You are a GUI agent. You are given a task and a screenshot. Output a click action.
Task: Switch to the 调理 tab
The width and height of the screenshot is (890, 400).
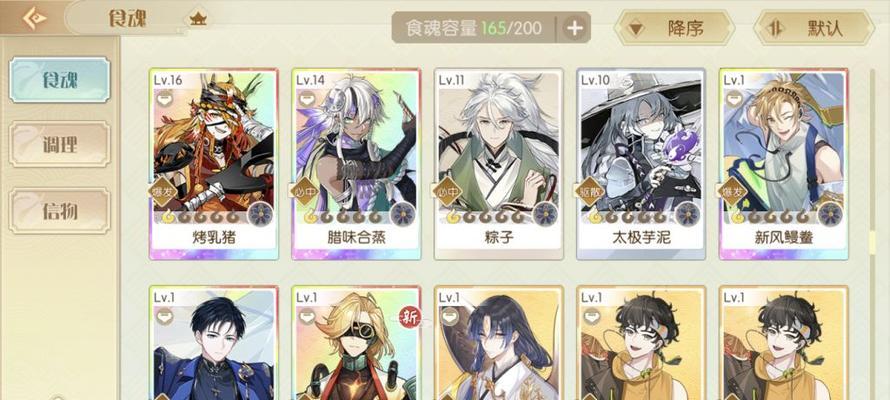pyautogui.click(x=60, y=144)
